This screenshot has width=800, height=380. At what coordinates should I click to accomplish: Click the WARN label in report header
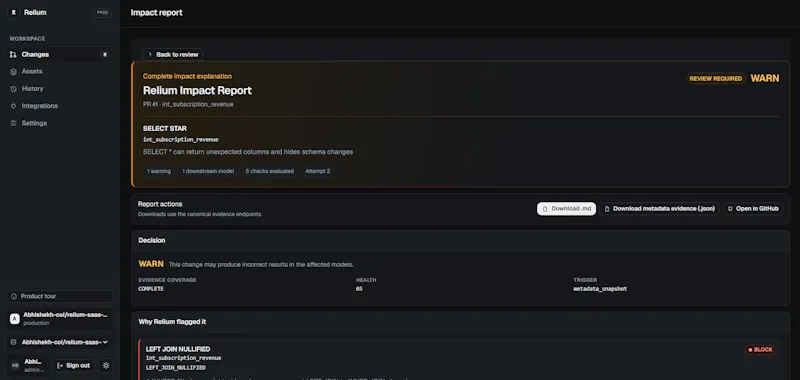click(x=765, y=79)
